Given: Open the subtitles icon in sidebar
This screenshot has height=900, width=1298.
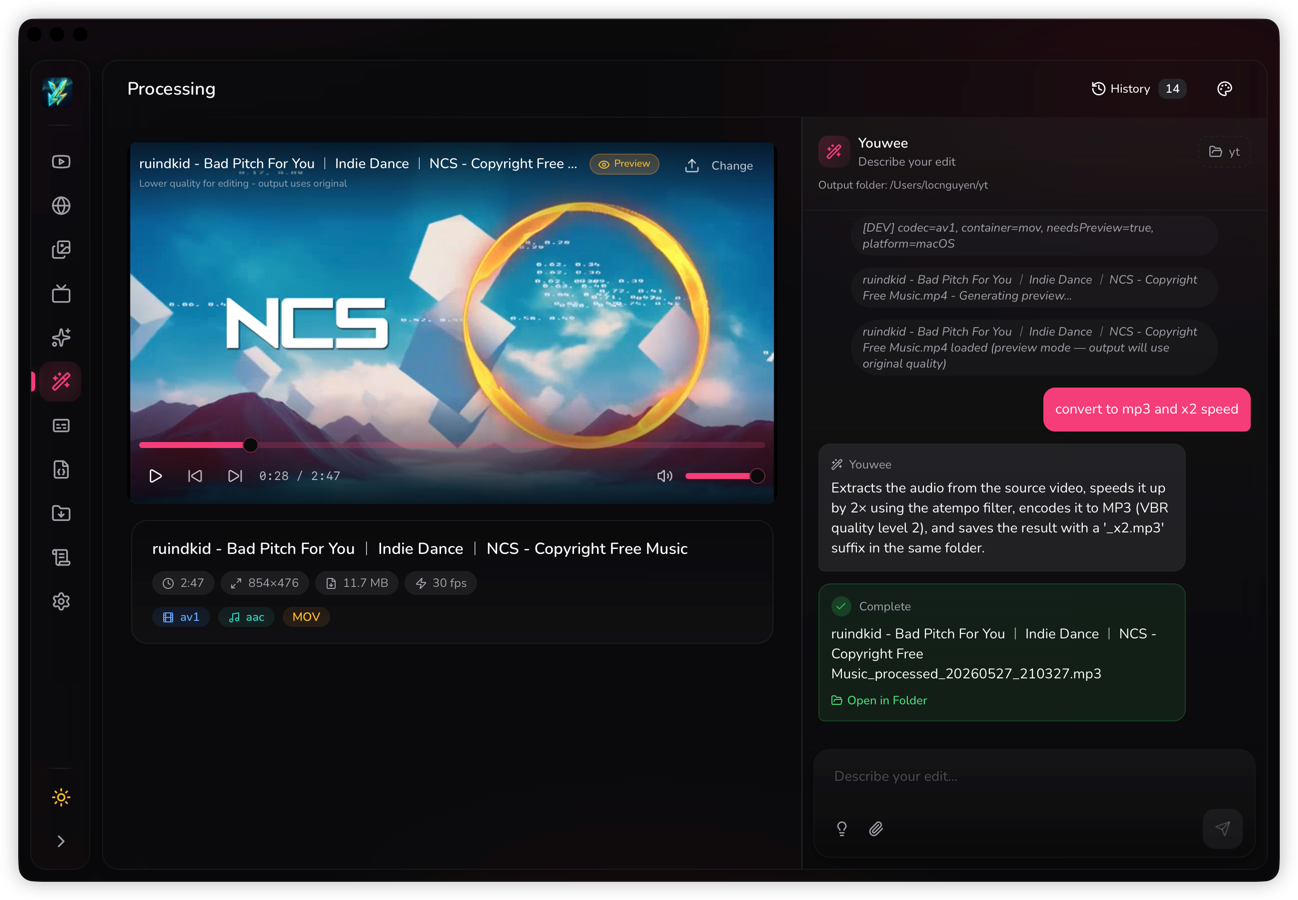Looking at the screenshot, I should tap(61, 426).
